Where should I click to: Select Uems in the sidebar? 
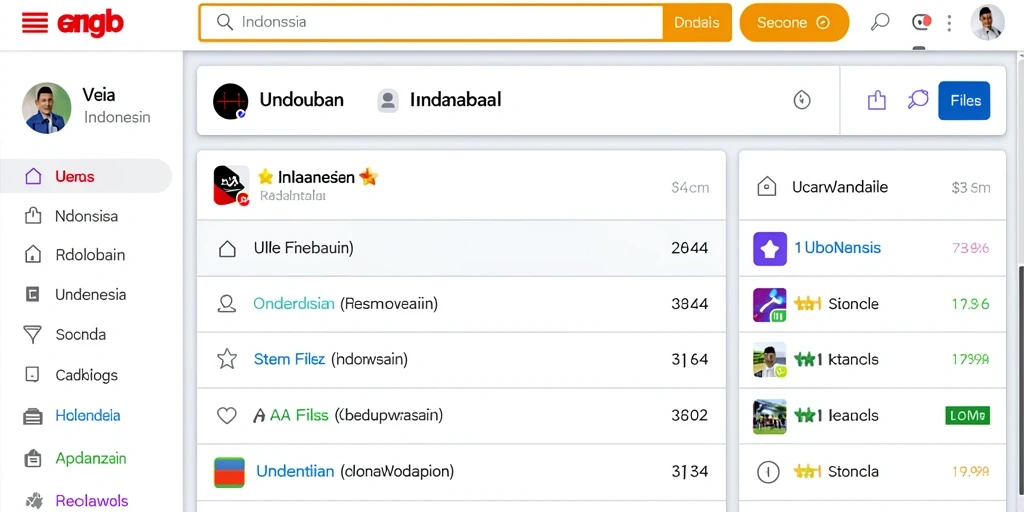coord(86,176)
